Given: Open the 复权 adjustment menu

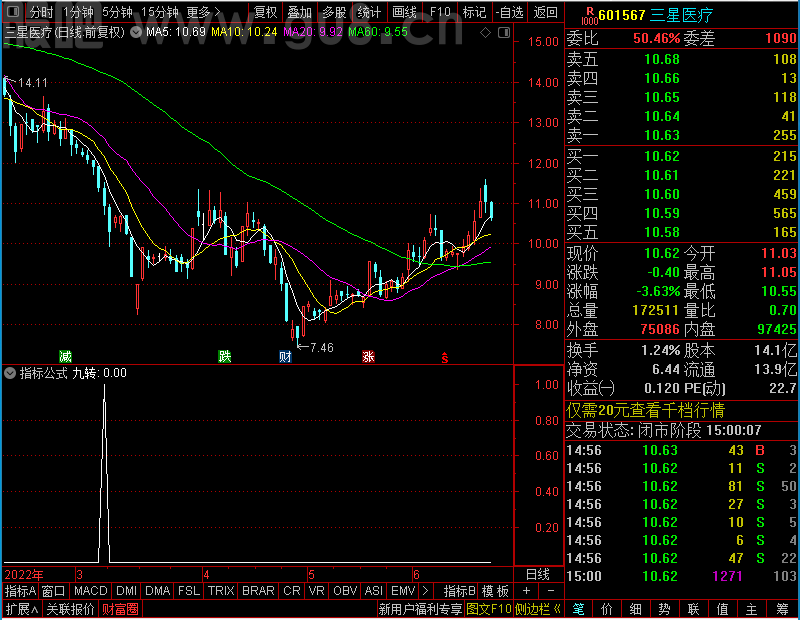Looking at the screenshot, I should 266,12.
